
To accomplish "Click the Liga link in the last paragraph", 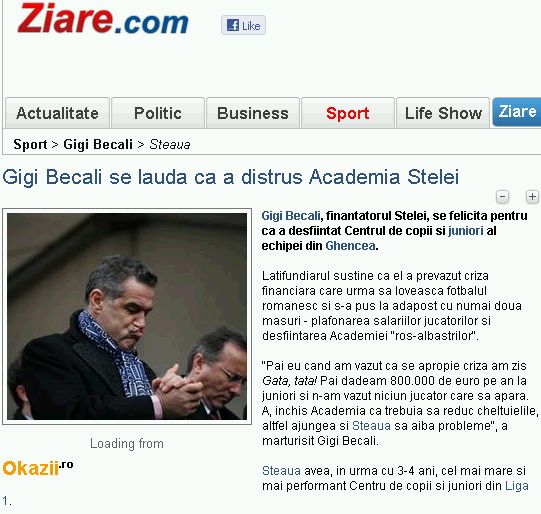I will 517,486.
